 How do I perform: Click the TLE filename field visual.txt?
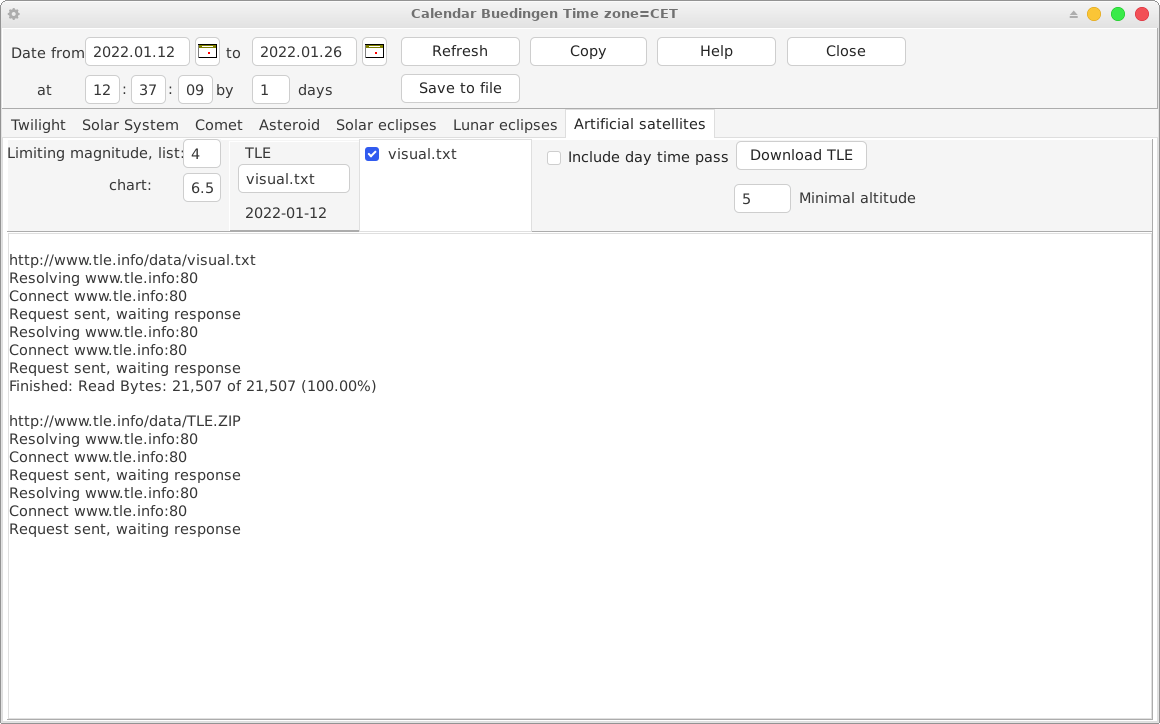tap(294, 179)
